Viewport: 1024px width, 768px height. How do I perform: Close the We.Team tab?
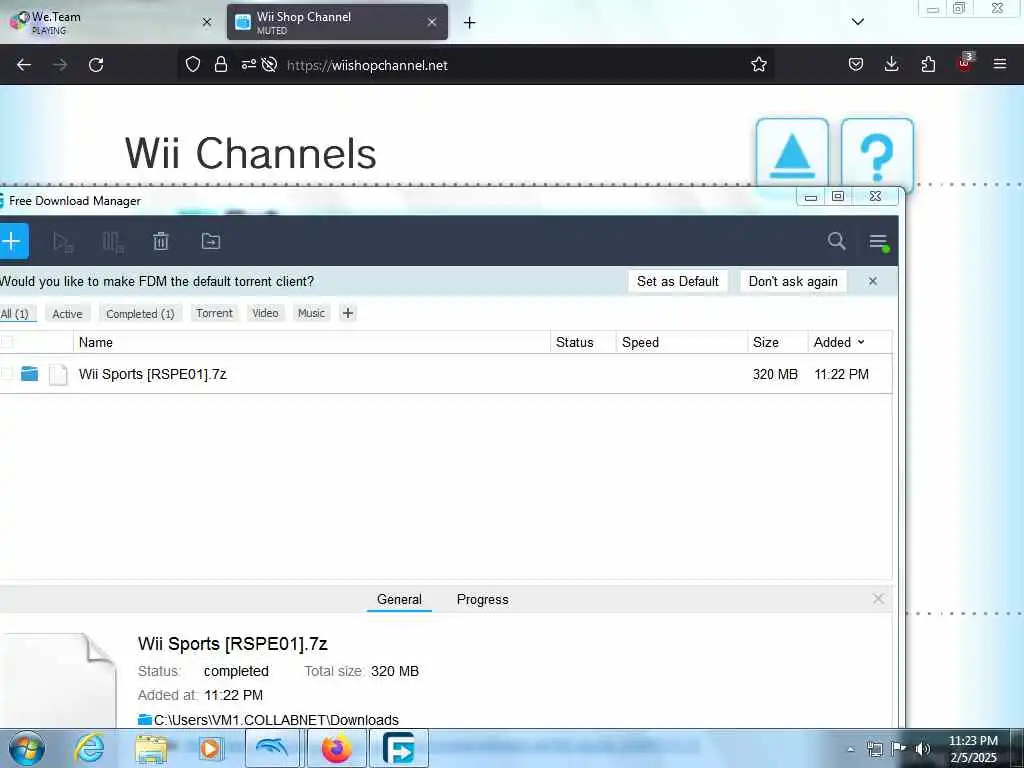pos(206,22)
